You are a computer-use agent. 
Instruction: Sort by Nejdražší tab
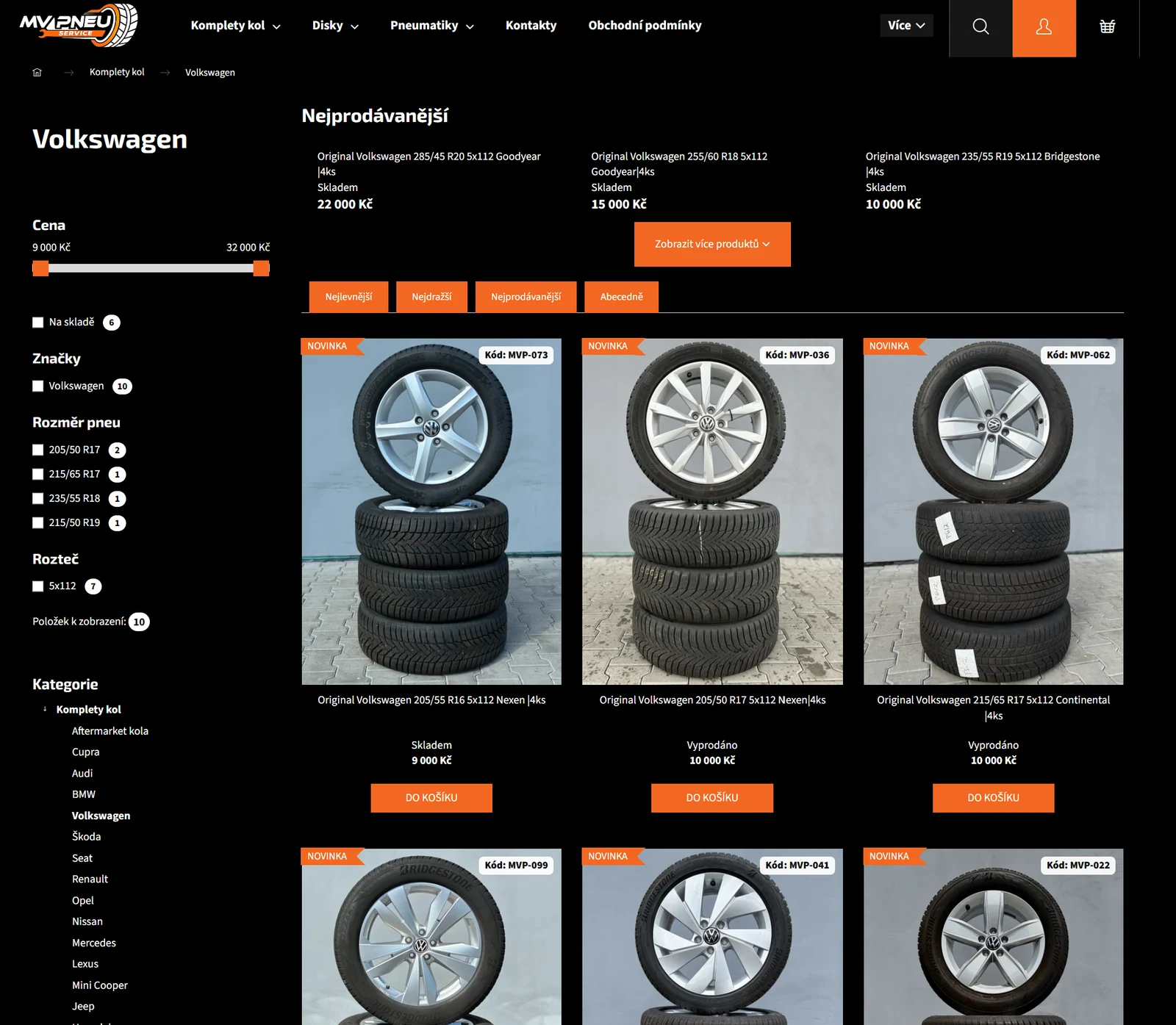(431, 297)
